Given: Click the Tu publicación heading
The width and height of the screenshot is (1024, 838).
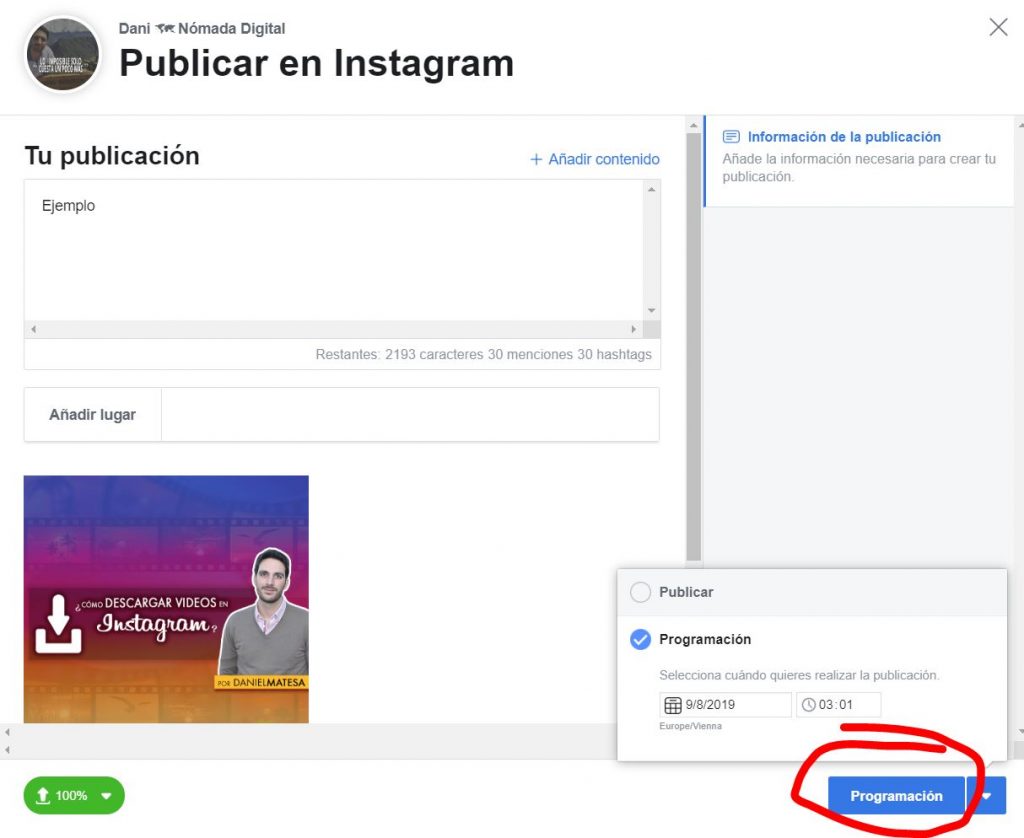Looking at the screenshot, I should [x=112, y=156].
